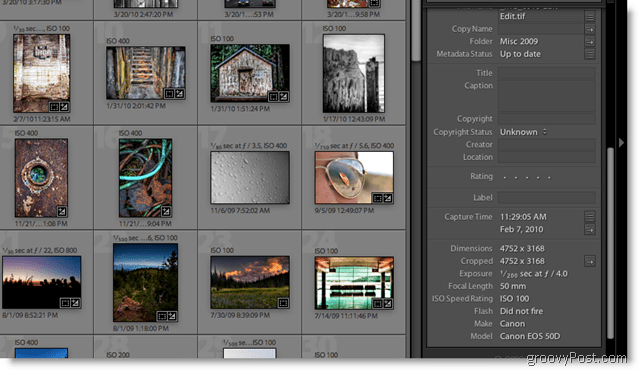Click develop badge on the tangled wires photo

[x=166, y=211]
